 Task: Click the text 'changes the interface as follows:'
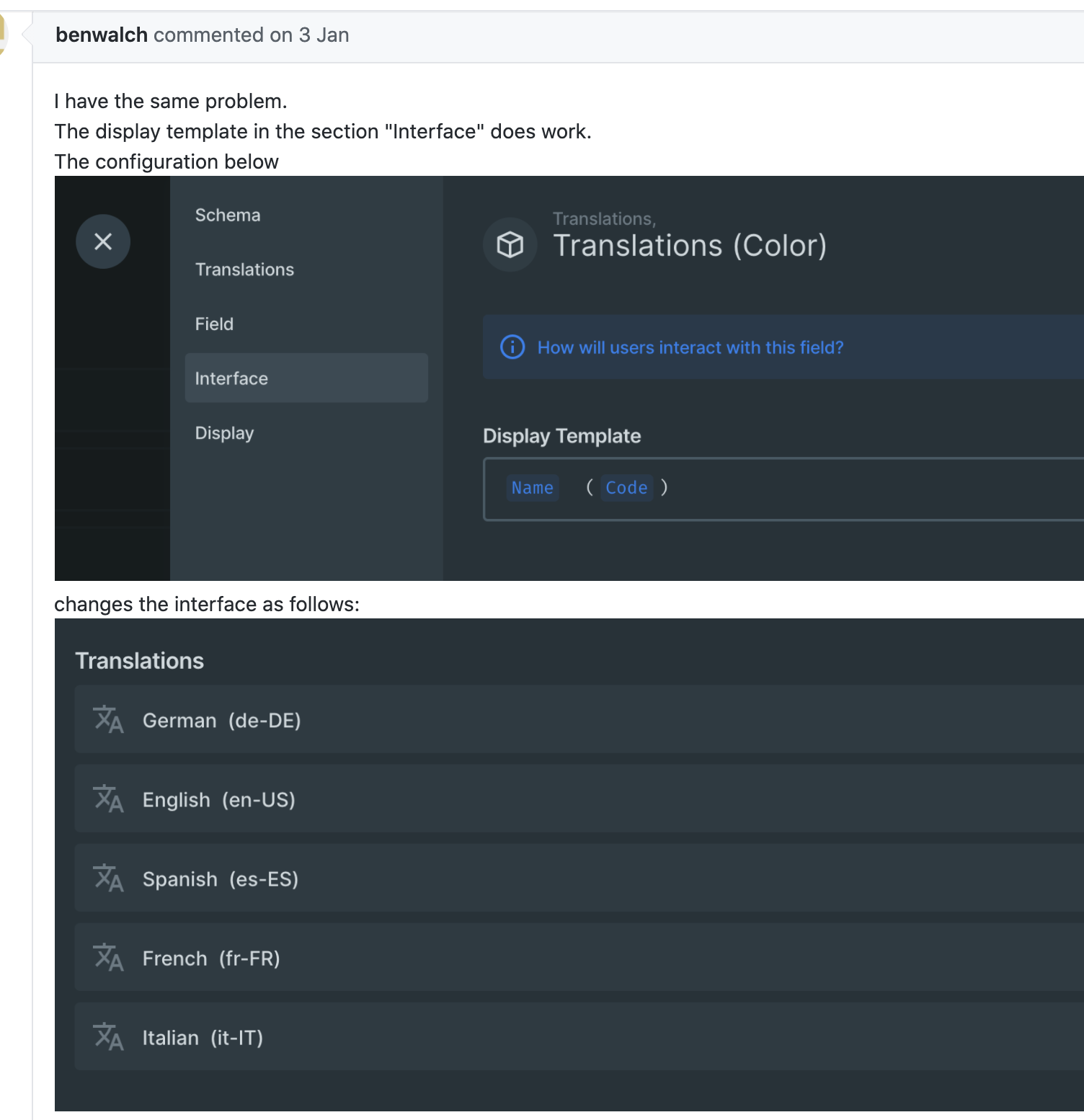click(207, 604)
